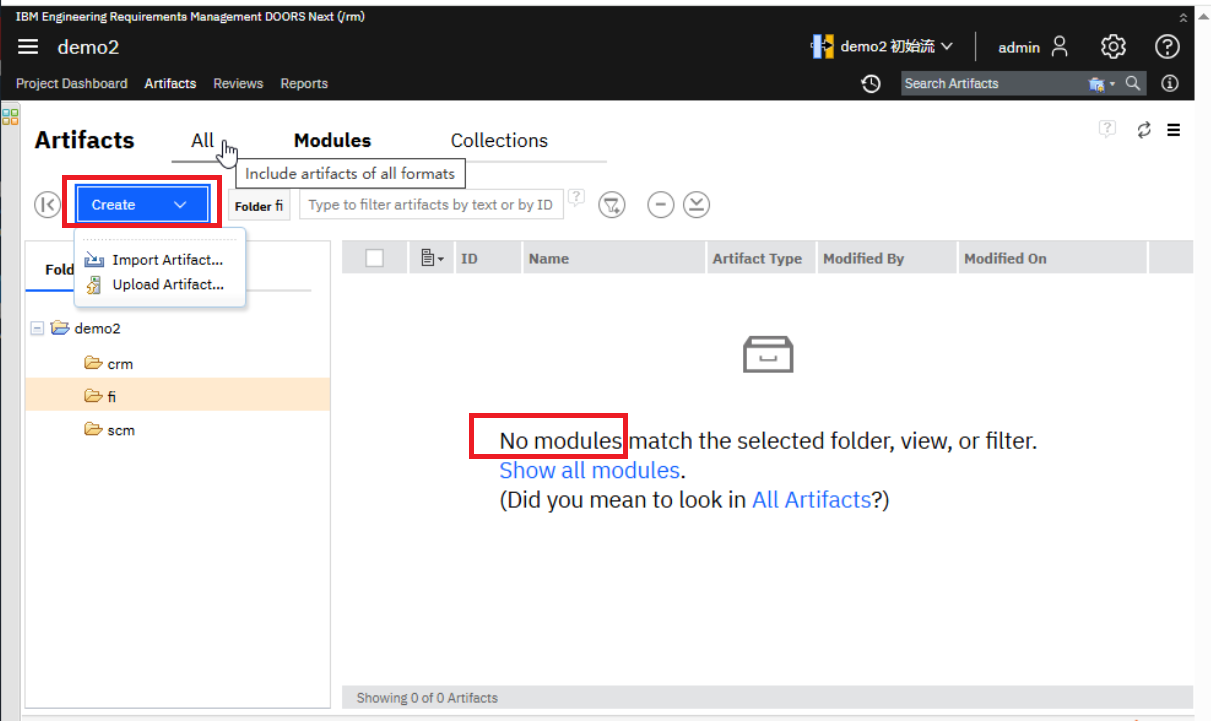
Task: Tick the select-all checkbox in table header
Action: [x=375, y=258]
